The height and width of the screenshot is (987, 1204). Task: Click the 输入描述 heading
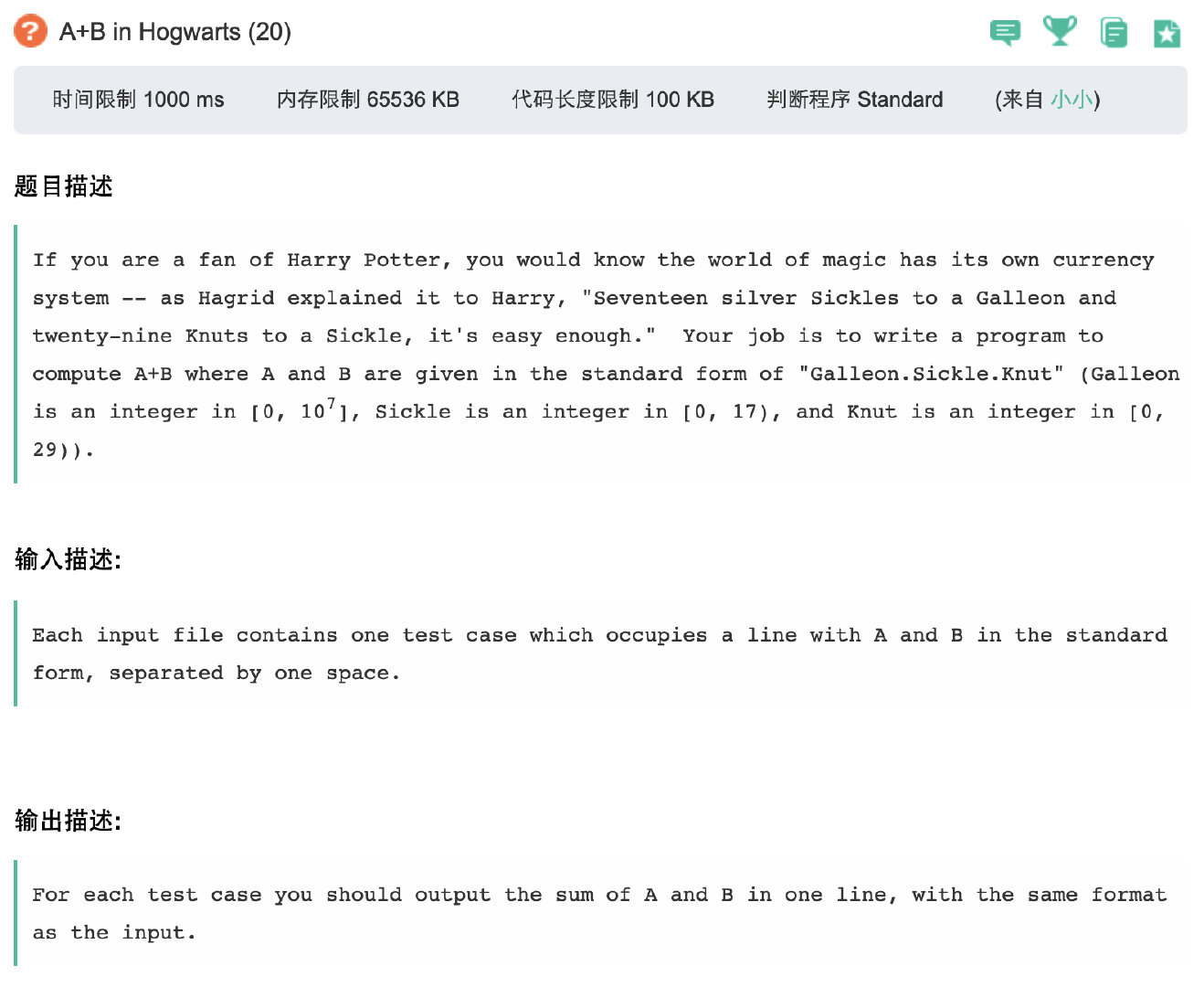click(69, 559)
